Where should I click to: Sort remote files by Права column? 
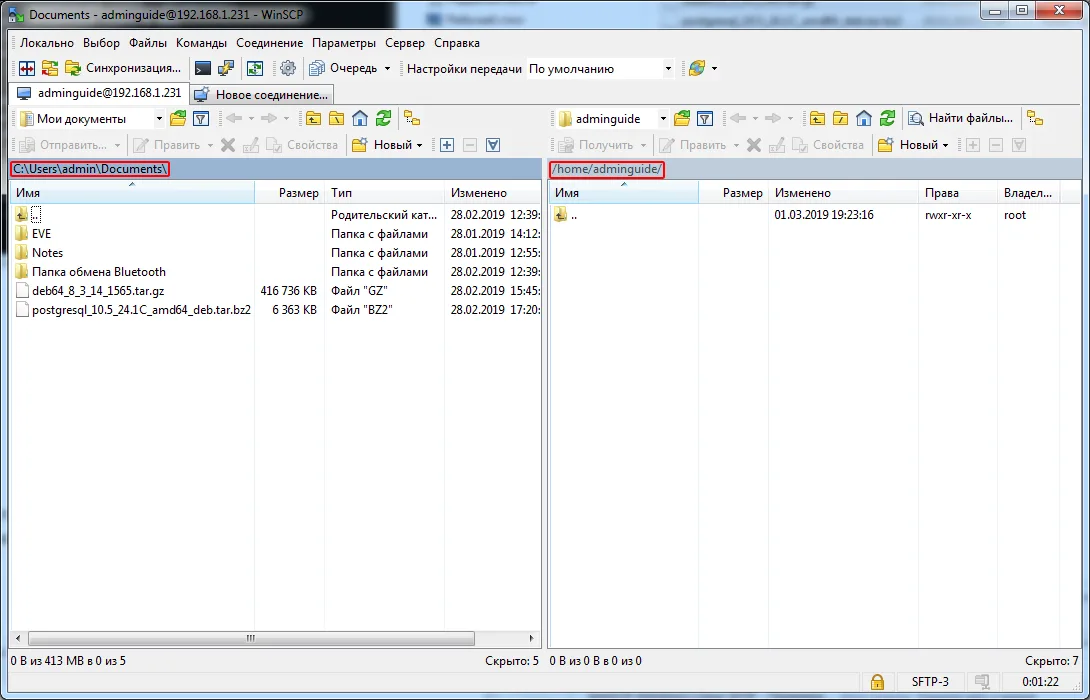tap(957, 193)
